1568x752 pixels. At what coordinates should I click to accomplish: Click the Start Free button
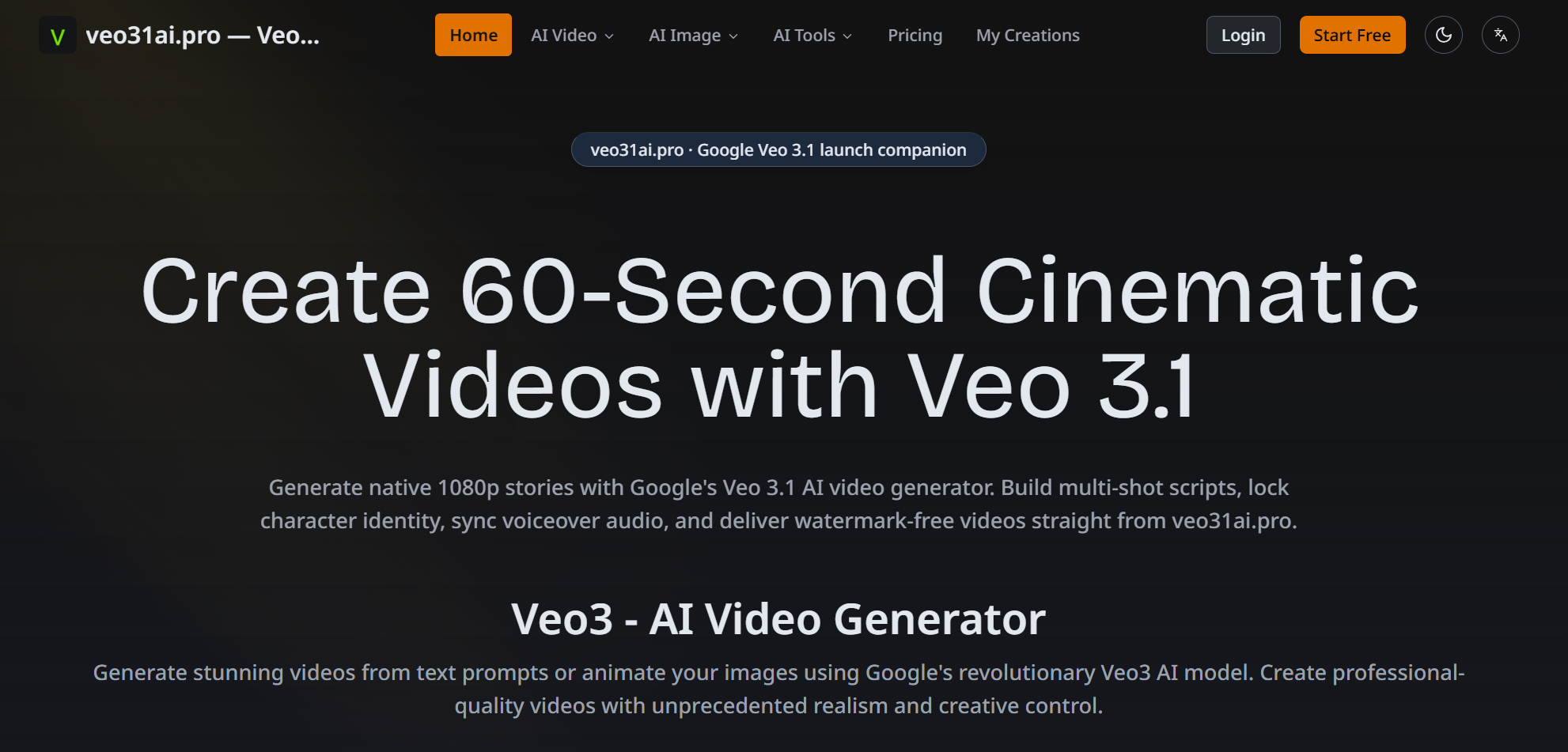tap(1352, 35)
